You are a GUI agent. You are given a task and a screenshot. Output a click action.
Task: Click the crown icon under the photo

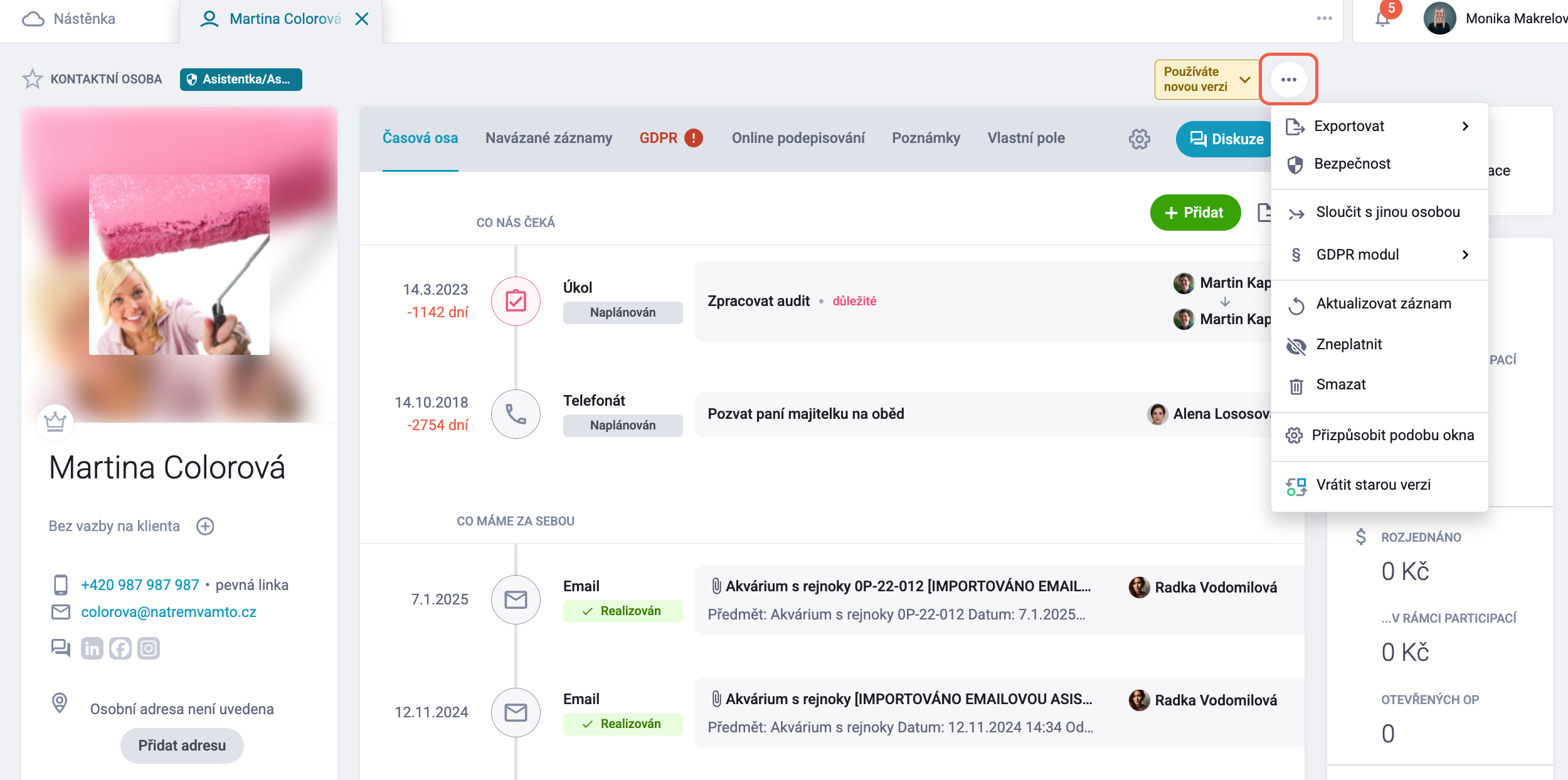point(55,421)
